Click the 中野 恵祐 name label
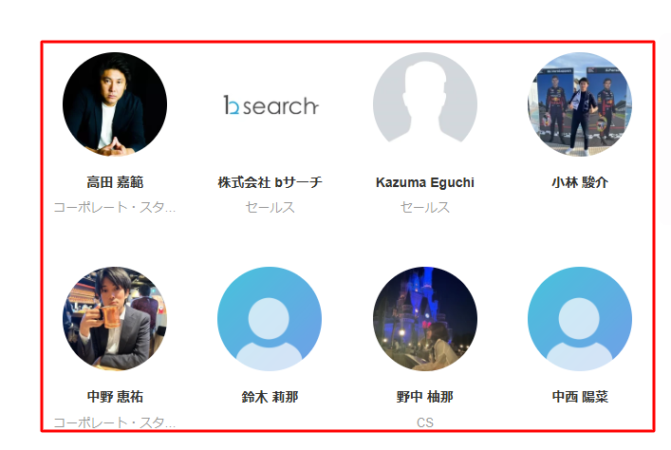 [x=115, y=397]
